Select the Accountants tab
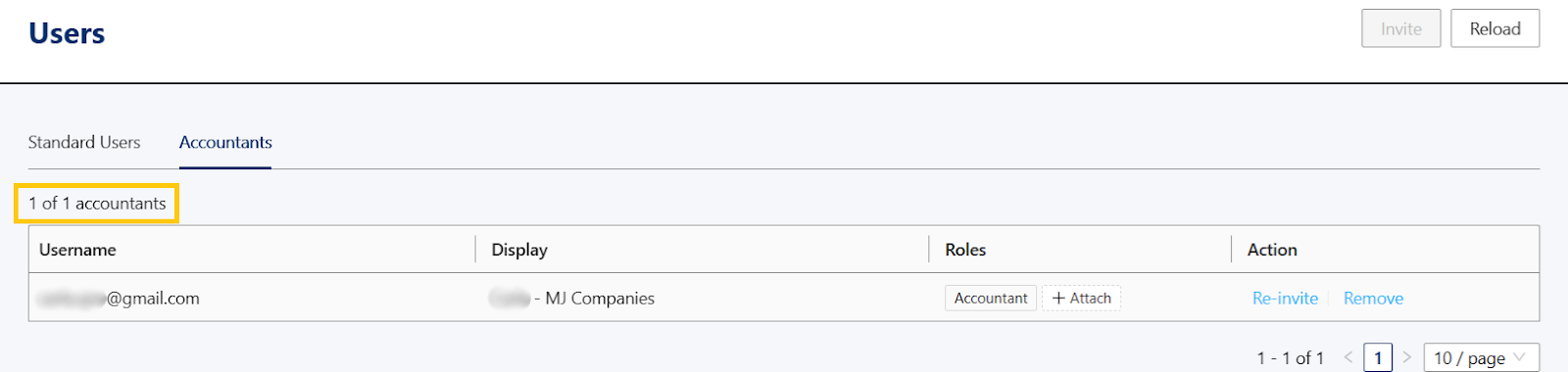The height and width of the screenshot is (372, 1568). coord(225,142)
